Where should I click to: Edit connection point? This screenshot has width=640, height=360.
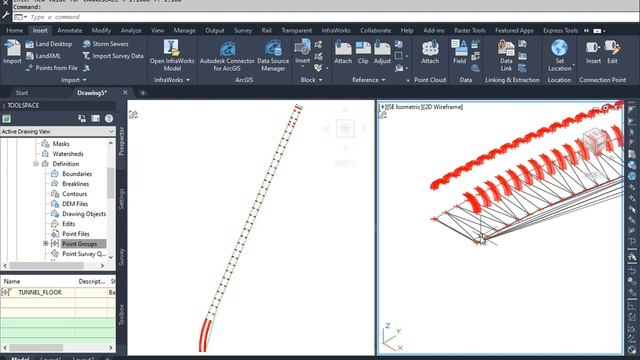(612, 51)
